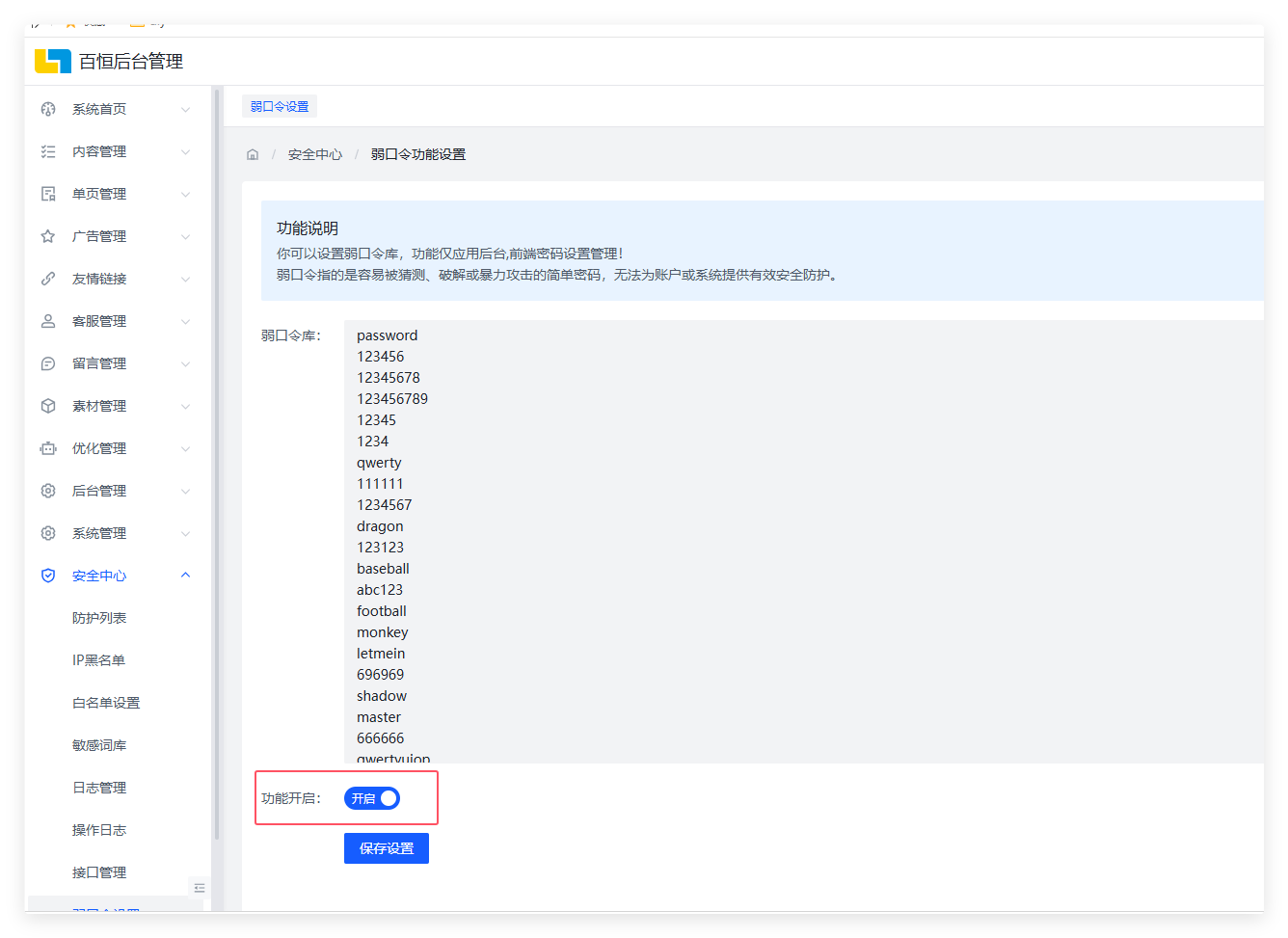Collapse the 安全中心 menu chevron
This screenshot has width=1288, height=938.
click(x=186, y=576)
